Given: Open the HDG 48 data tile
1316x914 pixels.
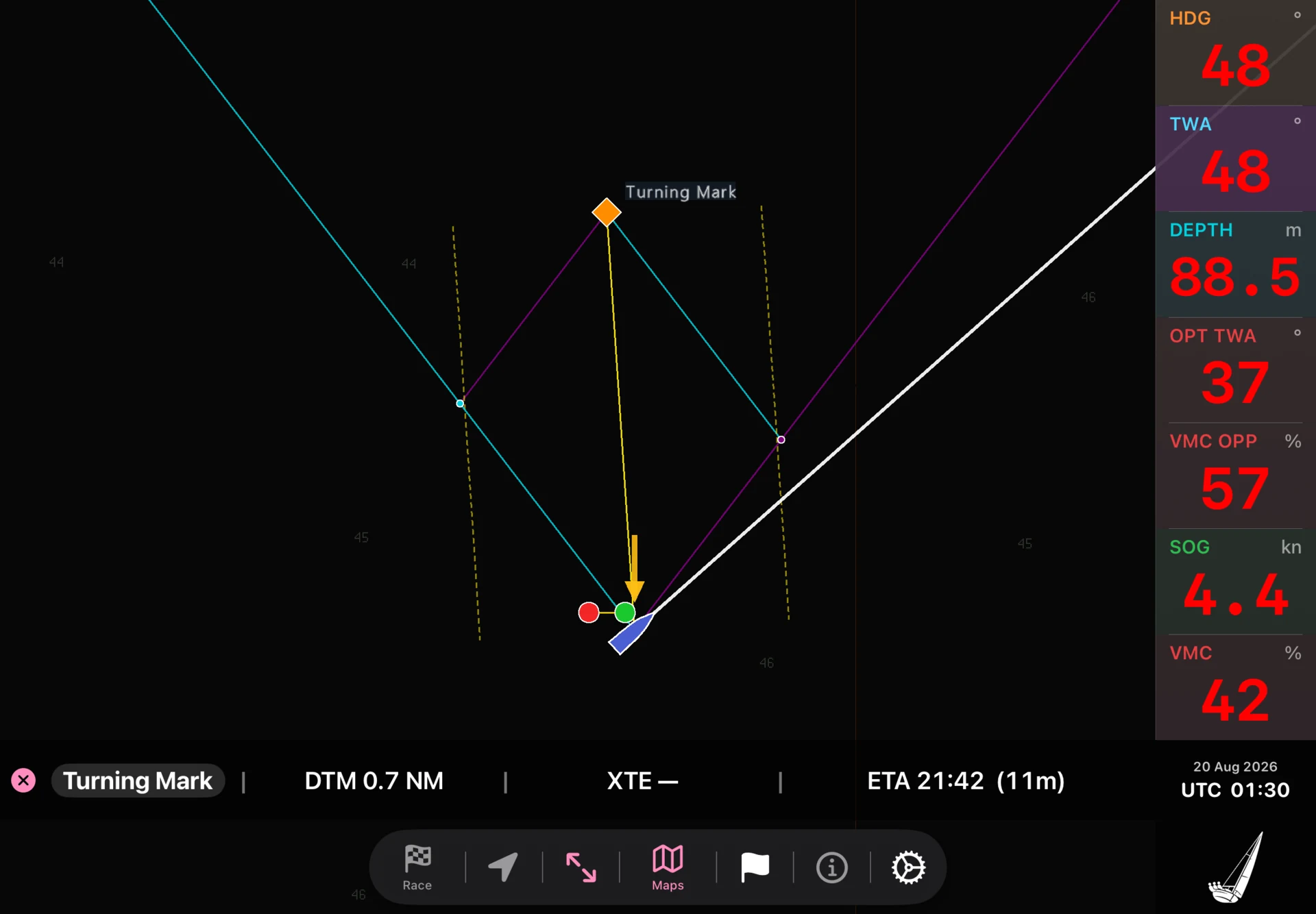Looking at the screenshot, I should 1236,53.
